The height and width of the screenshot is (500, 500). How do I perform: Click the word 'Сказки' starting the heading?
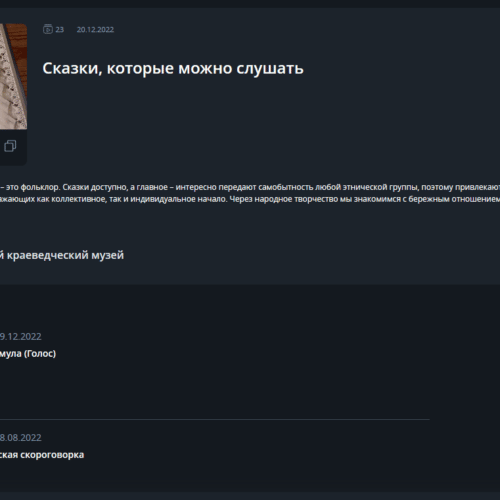click(72, 69)
